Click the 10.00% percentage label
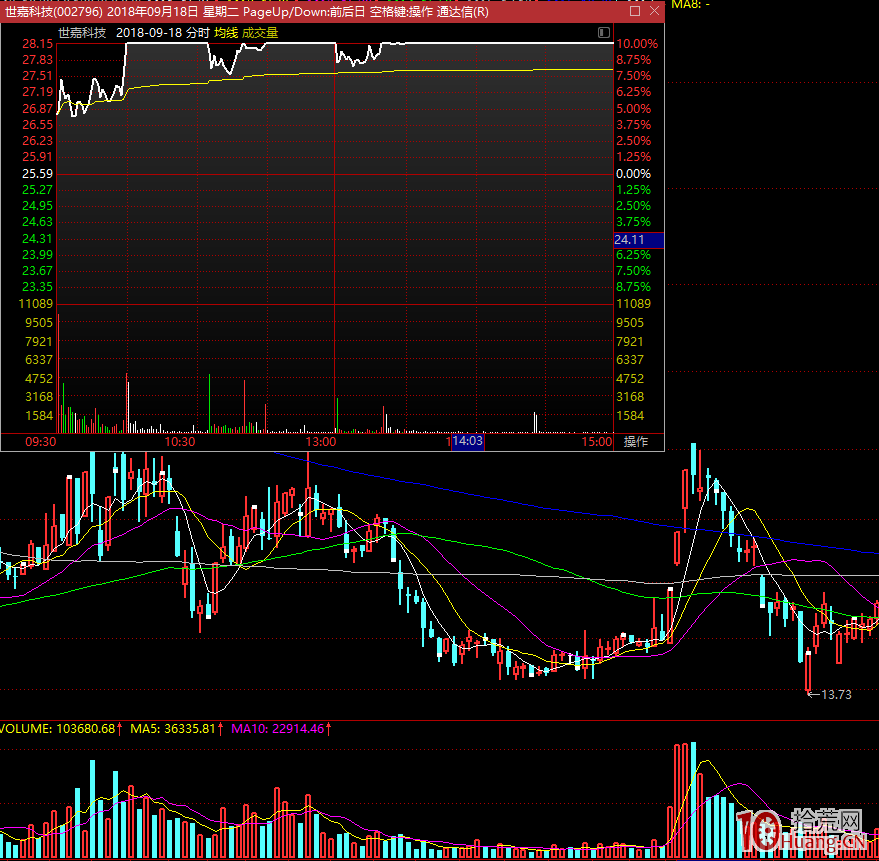 tap(637, 44)
